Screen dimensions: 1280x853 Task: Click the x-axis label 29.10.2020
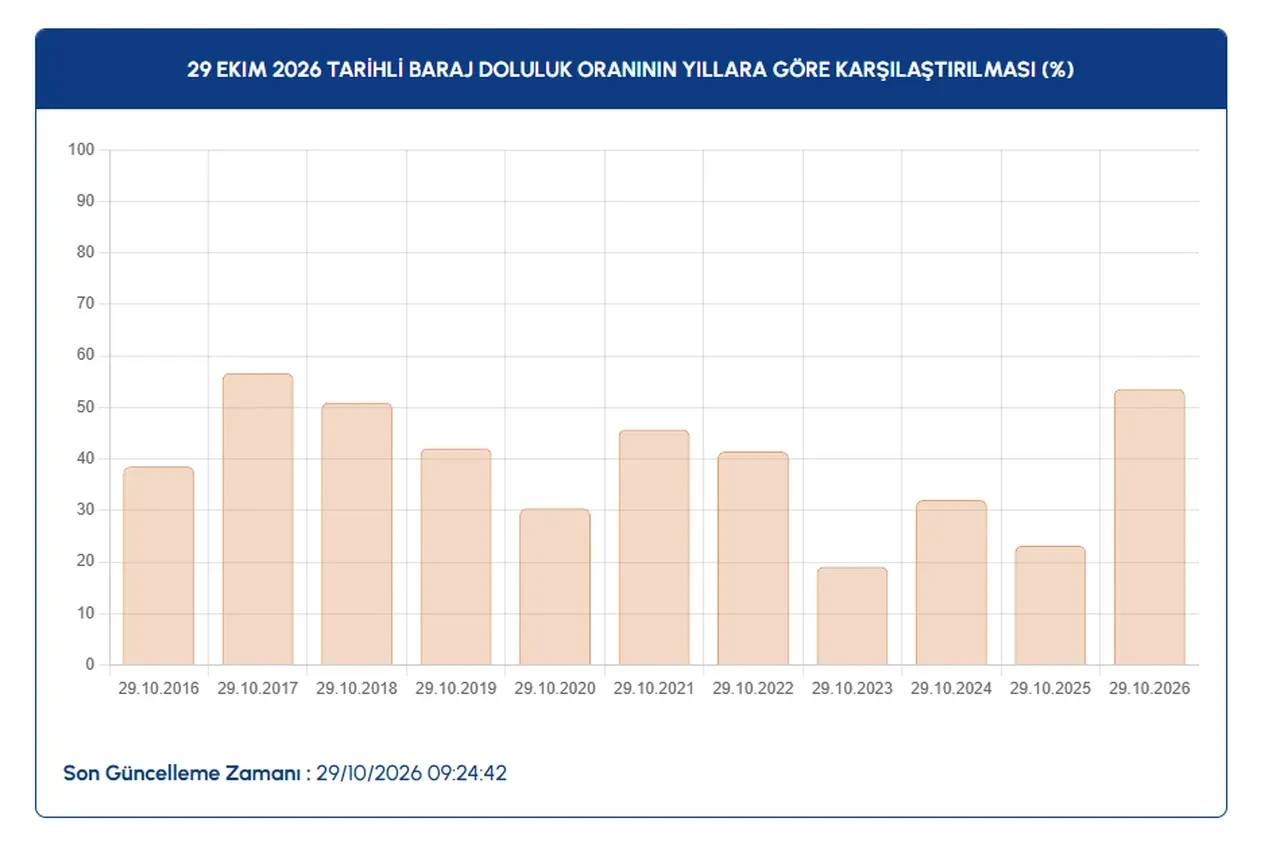point(555,689)
